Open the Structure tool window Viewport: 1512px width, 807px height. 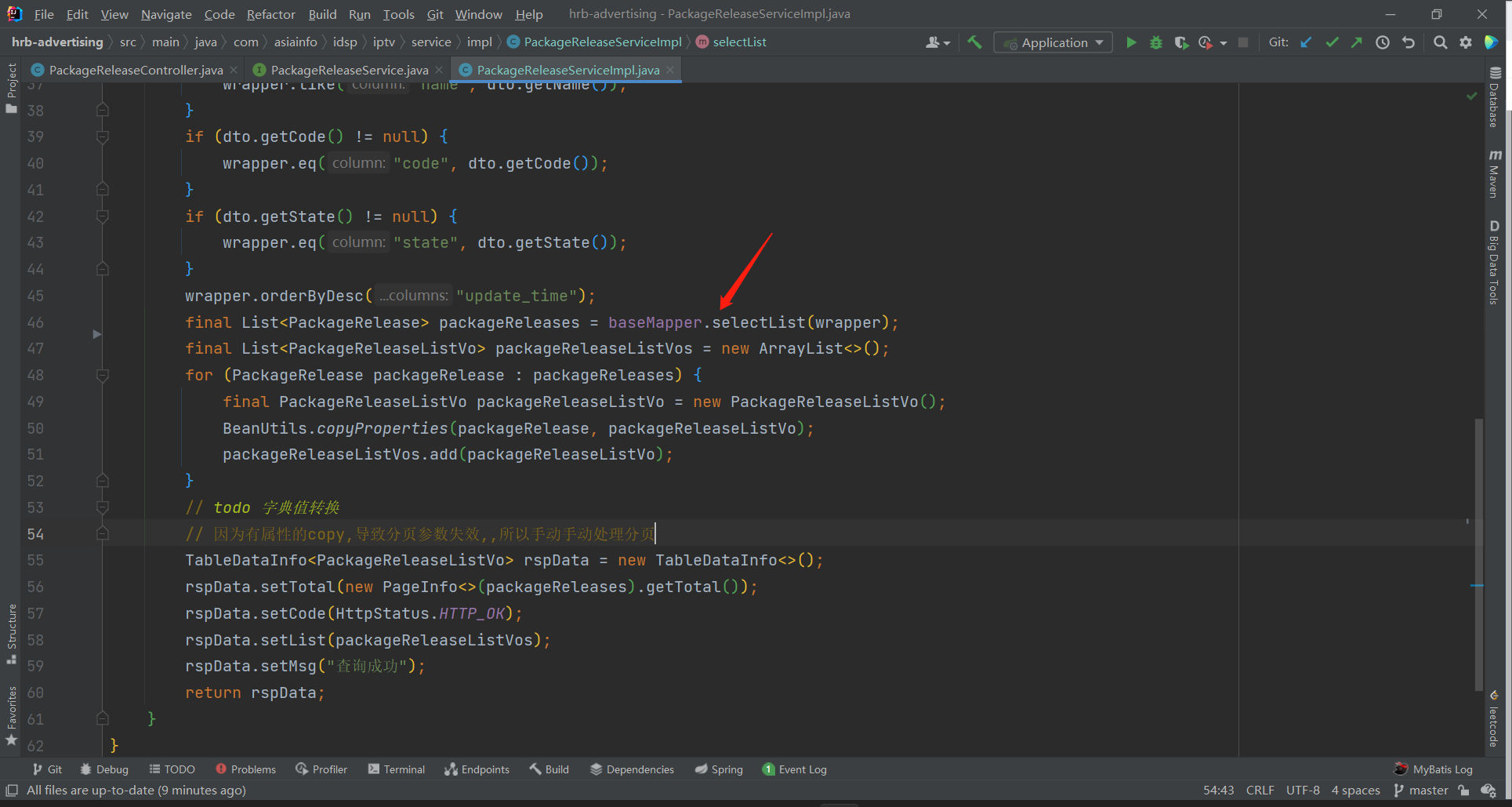pos(11,634)
